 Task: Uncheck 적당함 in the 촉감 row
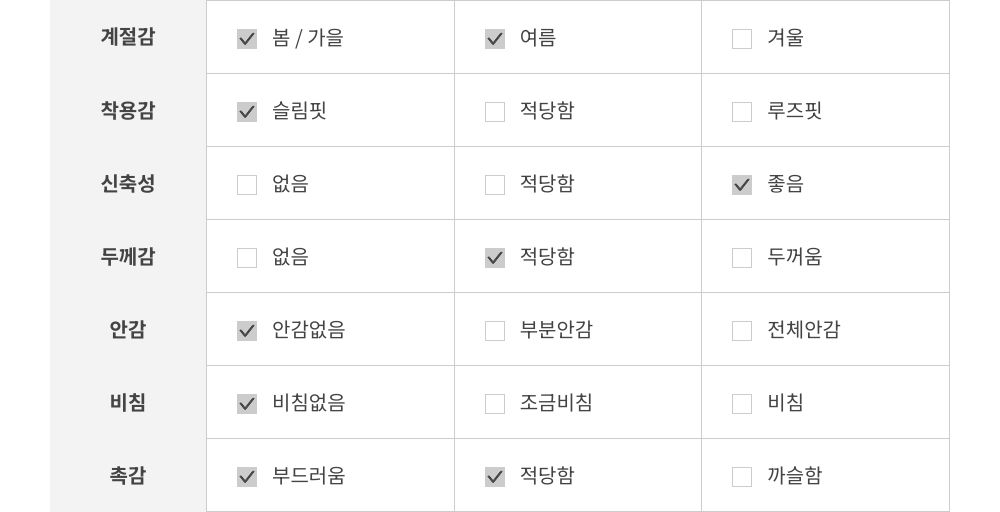(x=495, y=477)
